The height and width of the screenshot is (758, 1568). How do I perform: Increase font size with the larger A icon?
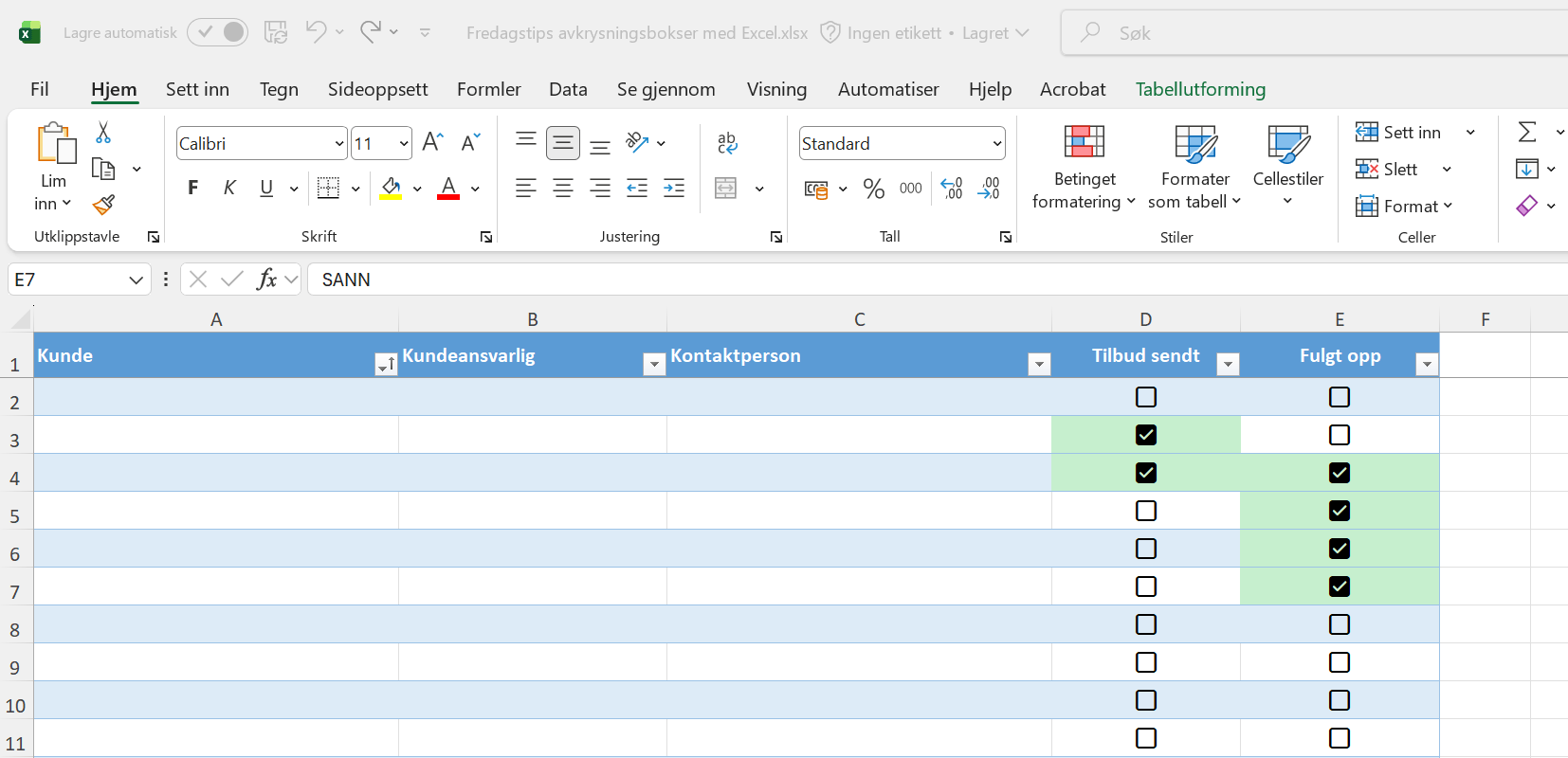click(x=433, y=142)
